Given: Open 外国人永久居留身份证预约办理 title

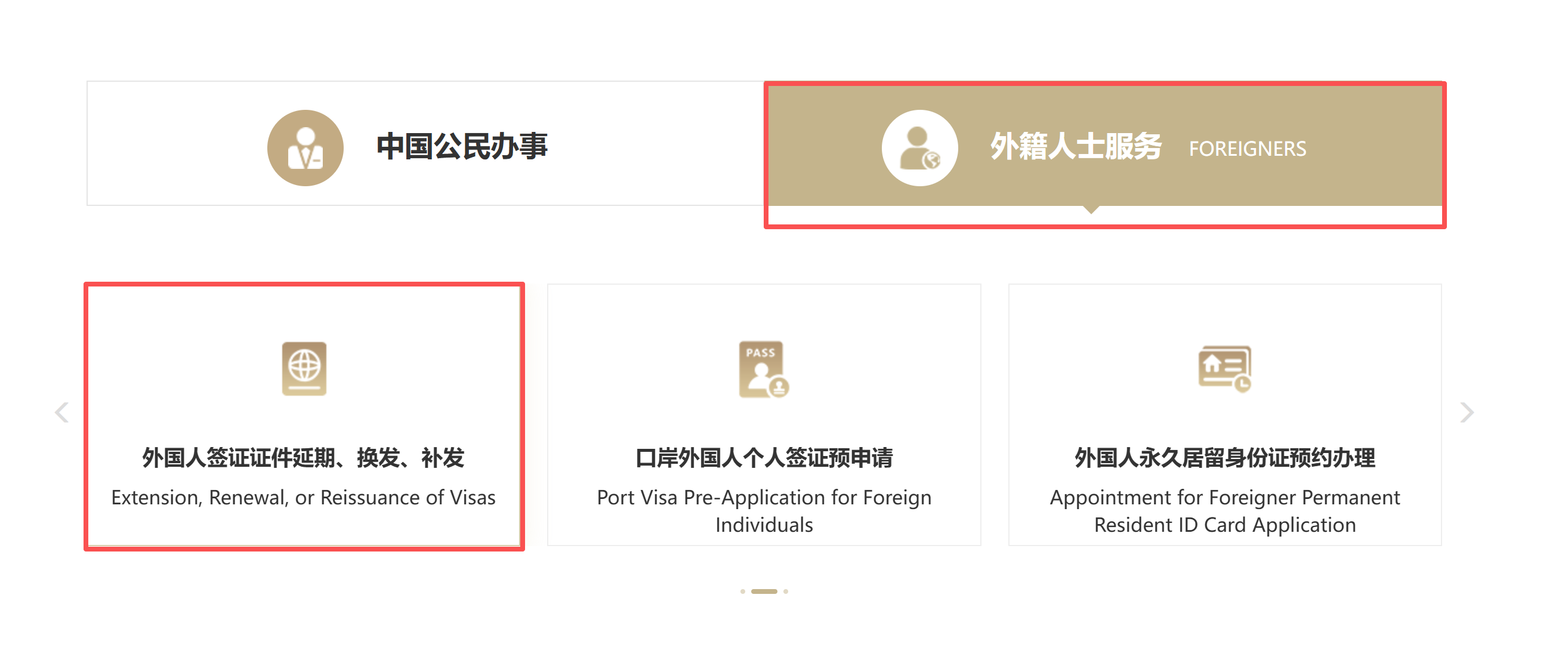Looking at the screenshot, I should click(1225, 458).
